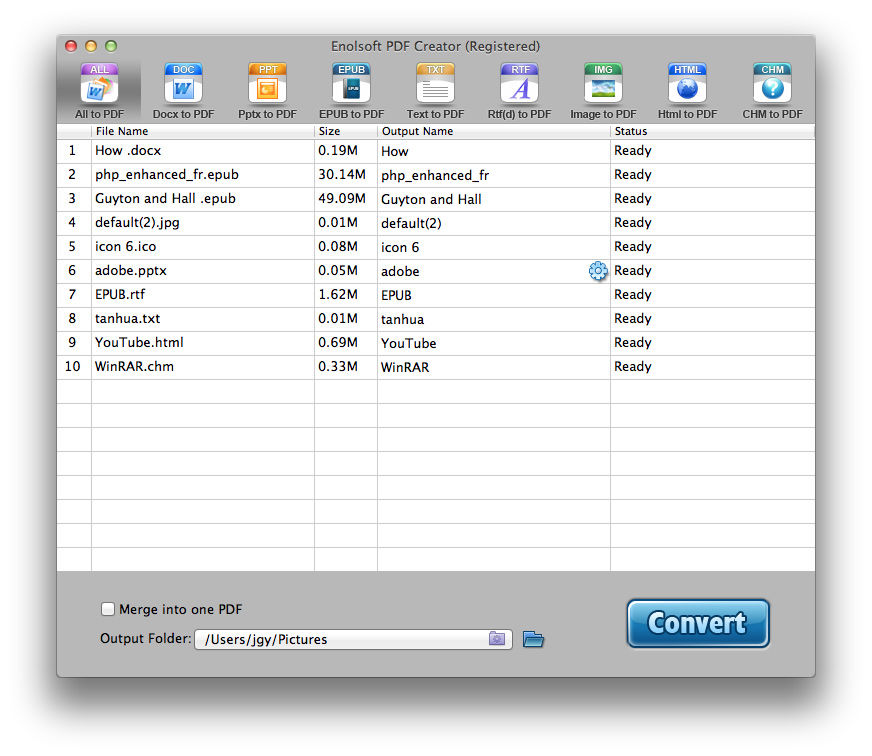Screen dimensions: 872x756
Task: Edit output name 'How'
Action: coord(394,151)
